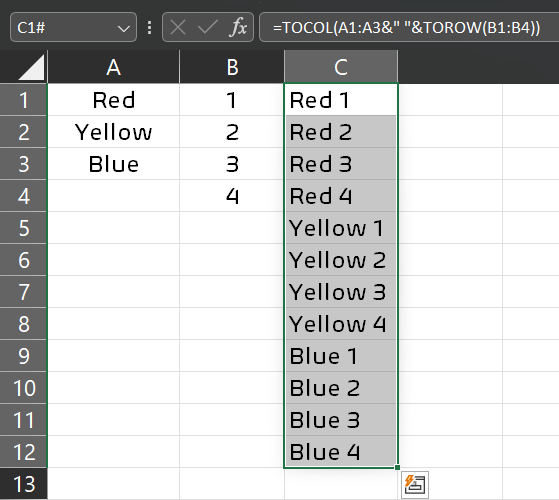
Task: Click the cell reading Red 1
Action: point(341,100)
